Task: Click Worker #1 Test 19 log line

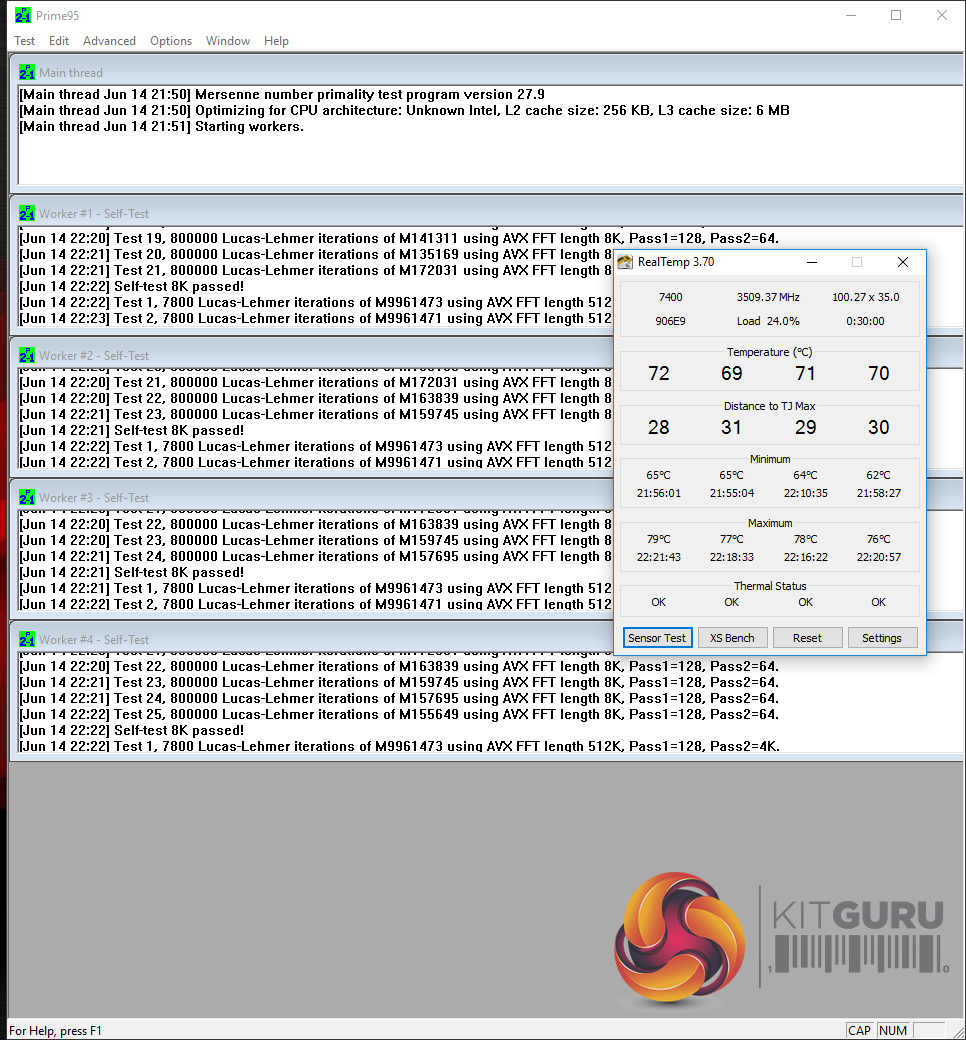Action: tap(399, 238)
